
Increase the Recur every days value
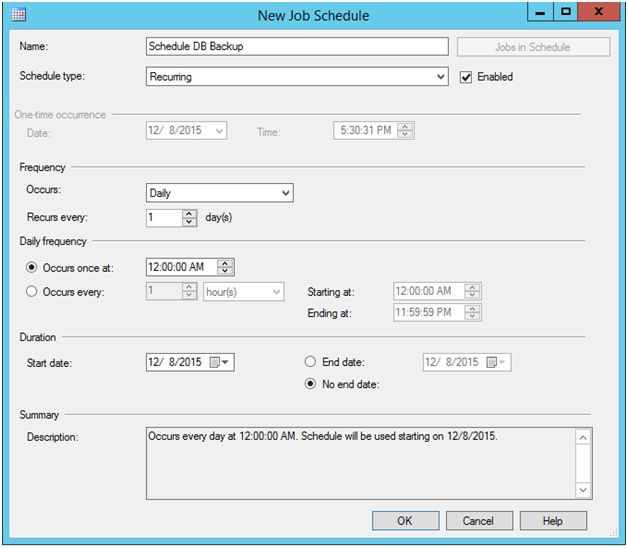click(189, 214)
